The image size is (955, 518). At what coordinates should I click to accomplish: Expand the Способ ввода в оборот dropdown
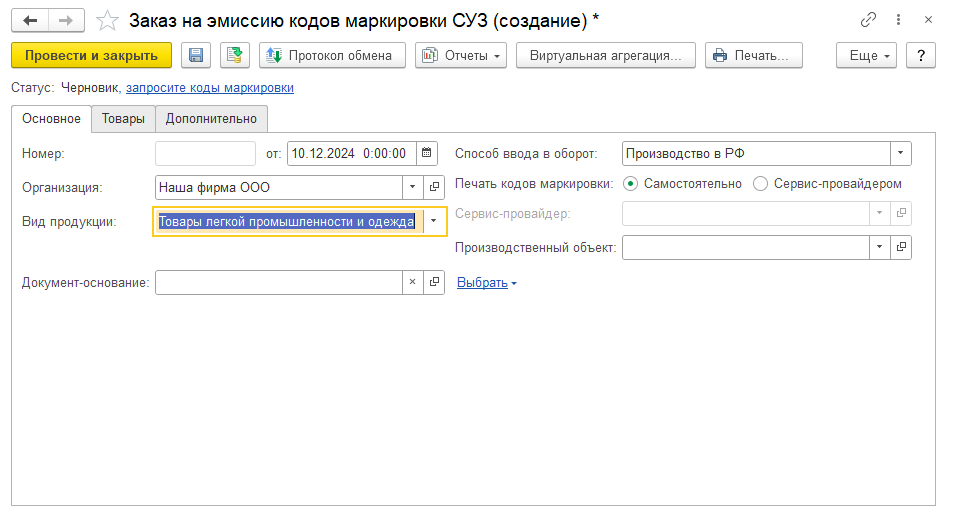click(x=901, y=153)
